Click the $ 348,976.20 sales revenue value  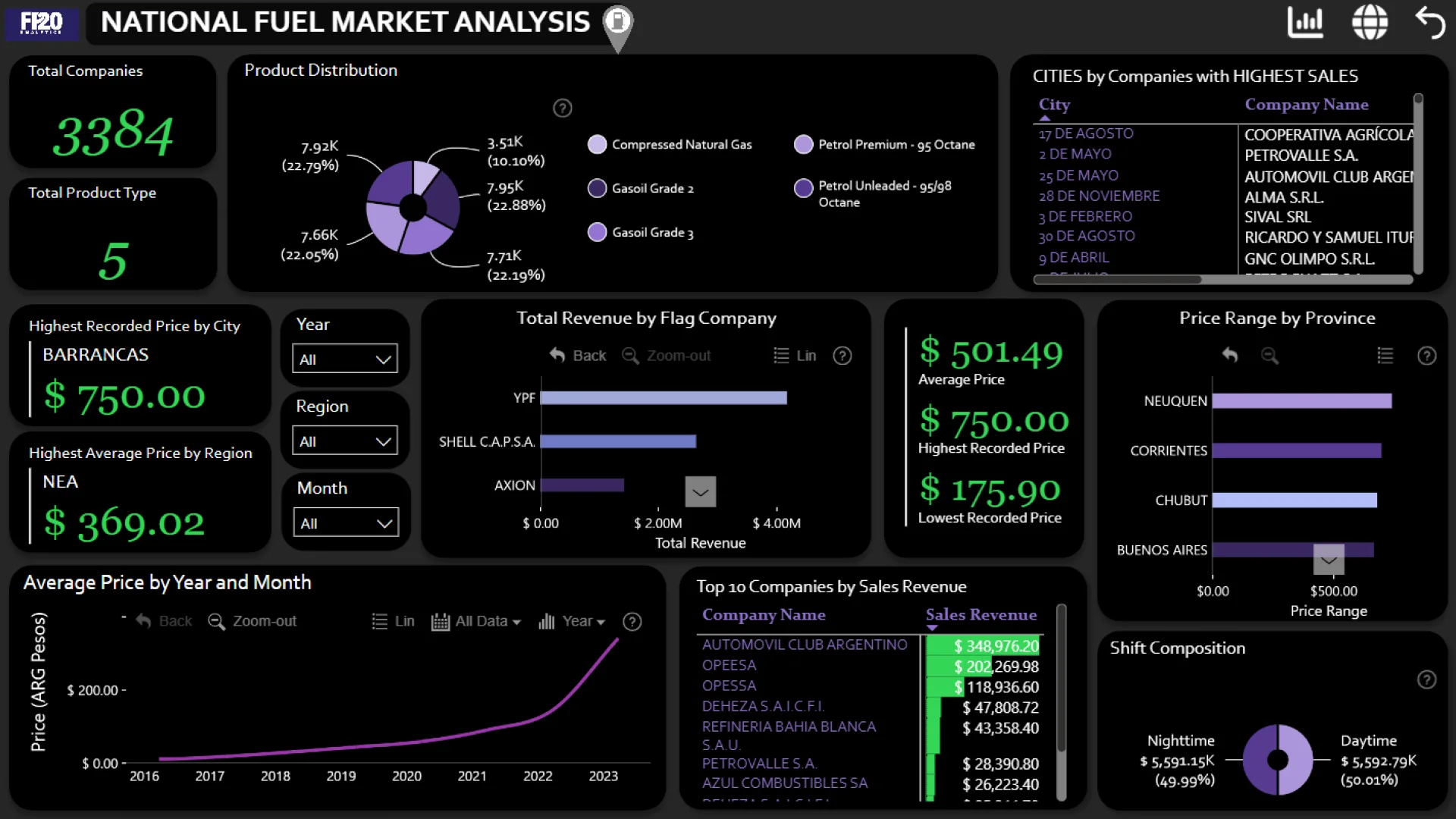(x=996, y=646)
